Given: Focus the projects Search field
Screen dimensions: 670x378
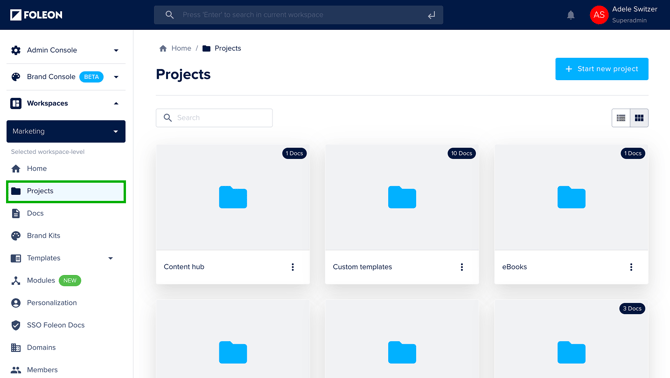Looking at the screenshot, I should (214, 117).
